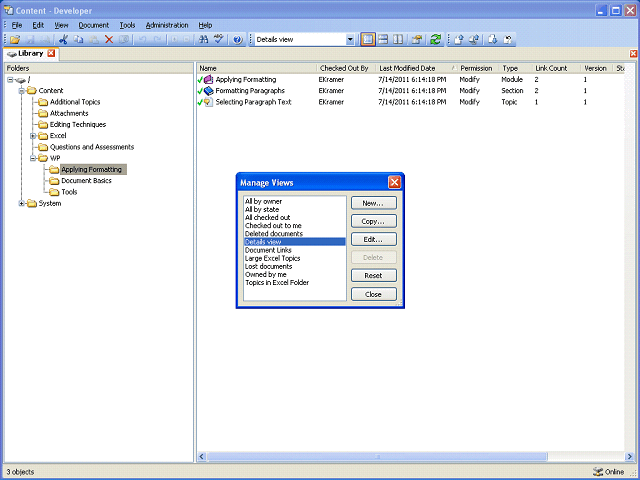
Task: Open the File menu
Action: pyautogui.click(x=17, y=25)
